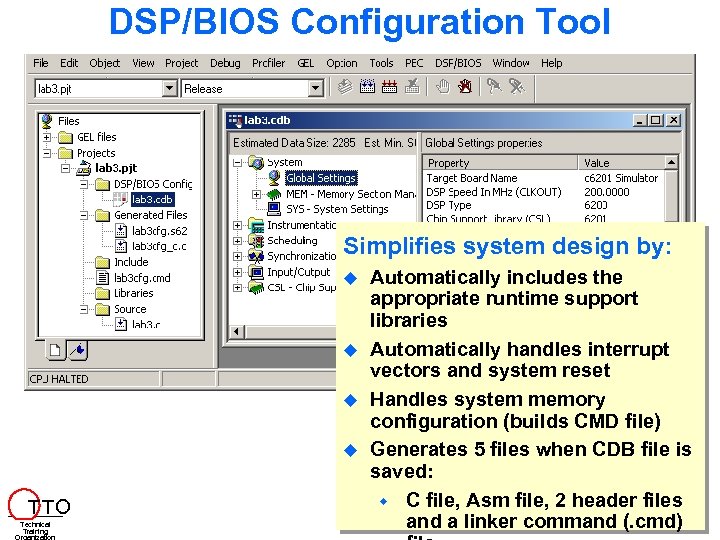Collapse the Projects folder
720x540 pixels.
click(x=47, y=153)
